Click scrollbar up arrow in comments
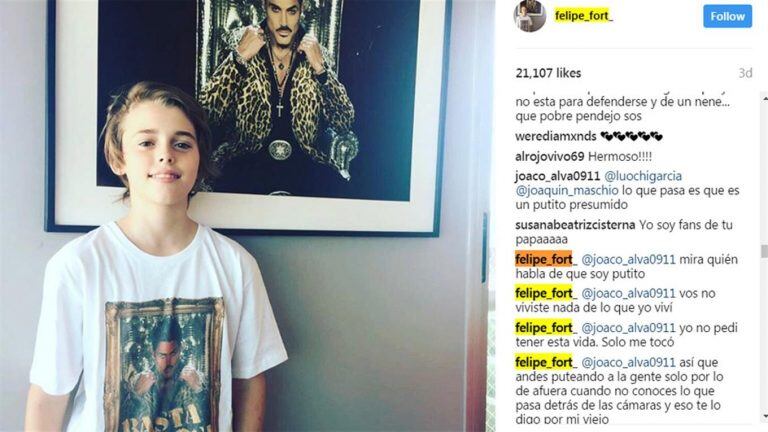 765,99
